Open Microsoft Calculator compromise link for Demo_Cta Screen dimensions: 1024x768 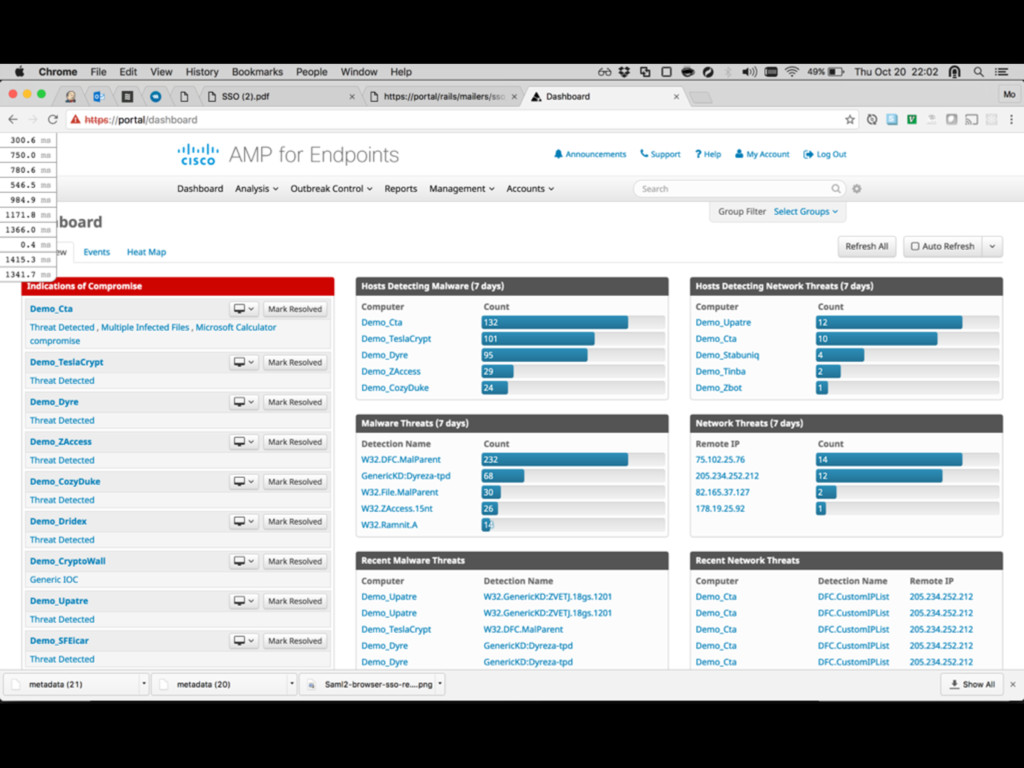[x=153, y=334]
